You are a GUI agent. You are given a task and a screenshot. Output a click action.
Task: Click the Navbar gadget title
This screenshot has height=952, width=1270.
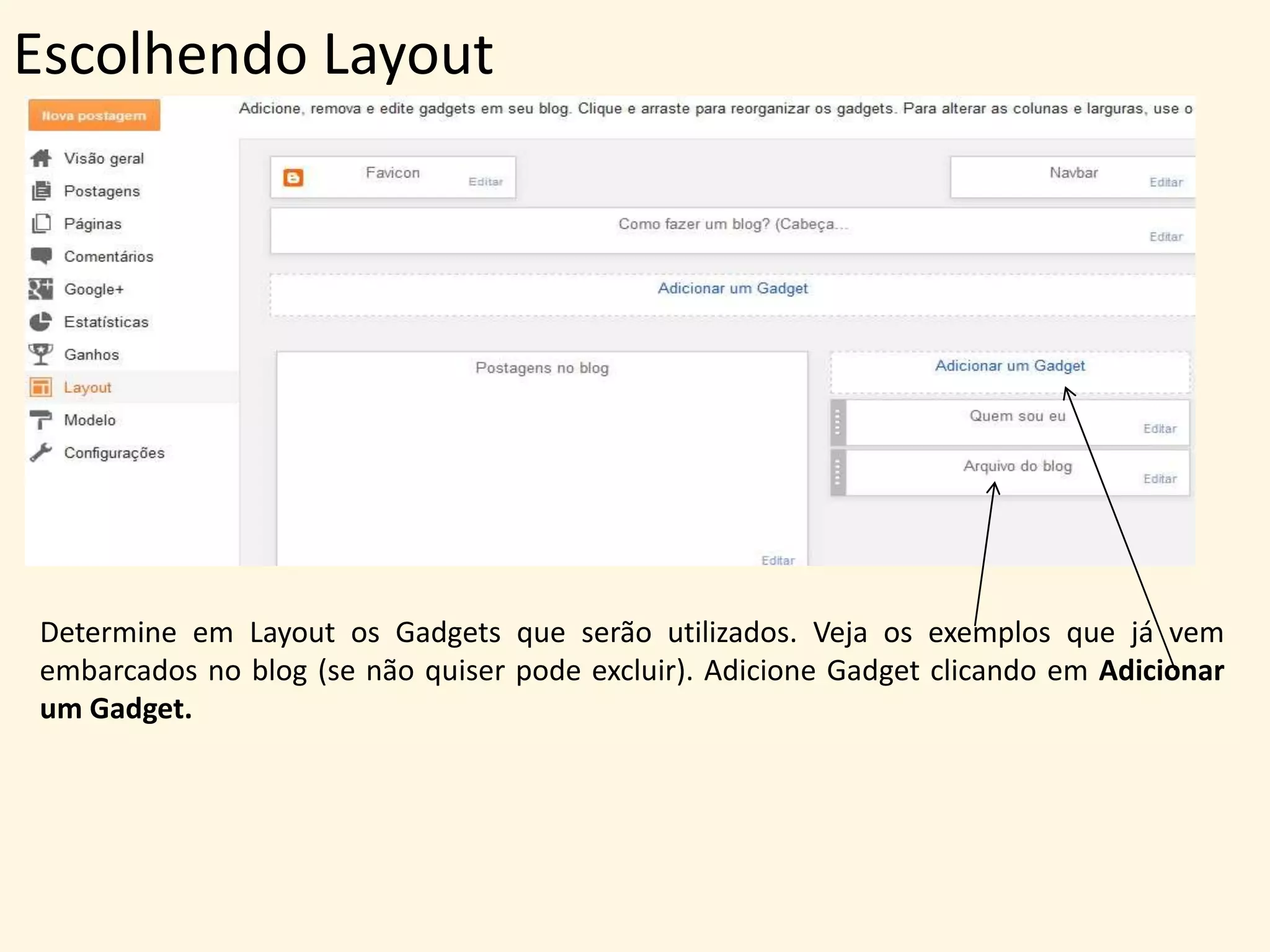point(1073,173)
